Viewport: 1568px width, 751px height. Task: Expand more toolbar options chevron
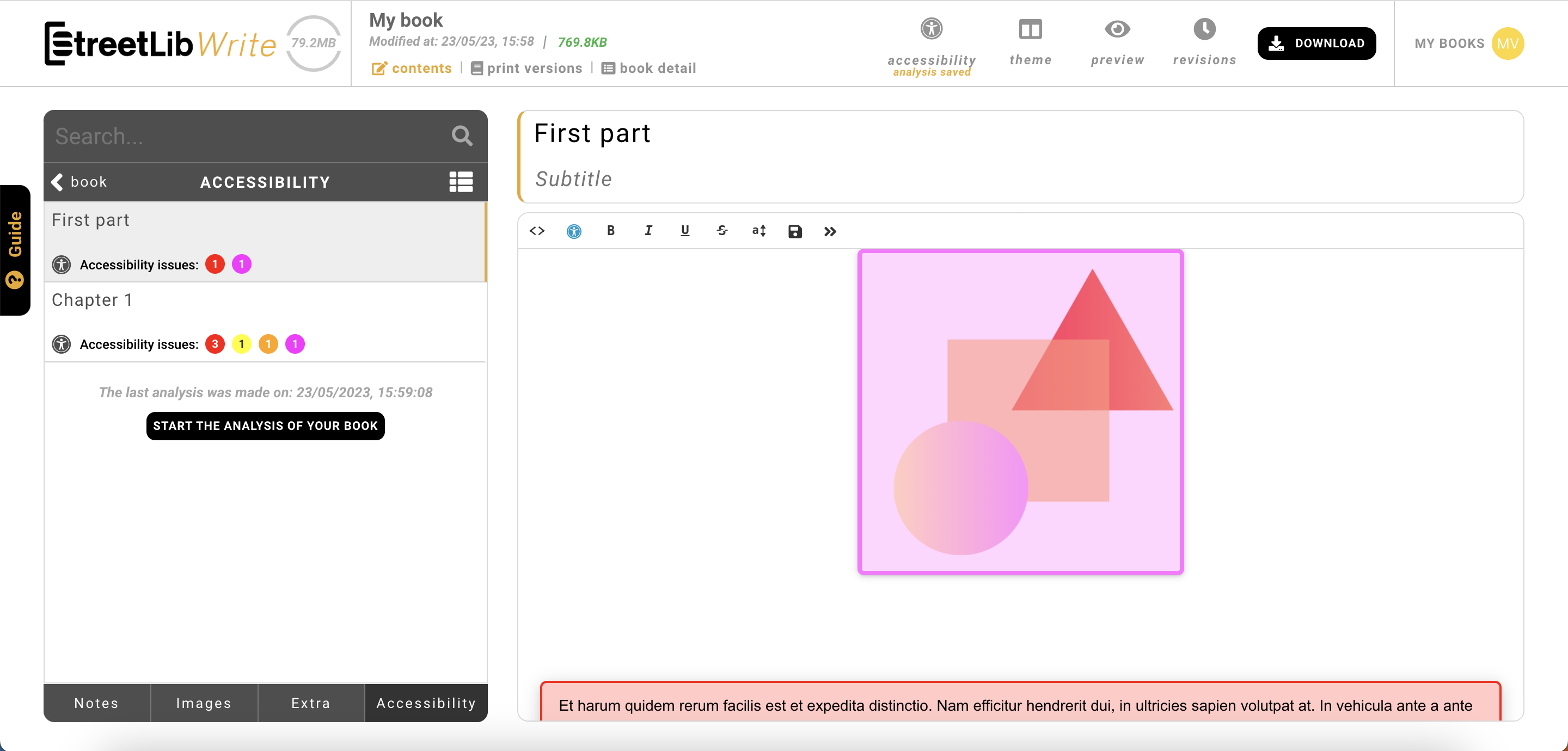(830, 231)
